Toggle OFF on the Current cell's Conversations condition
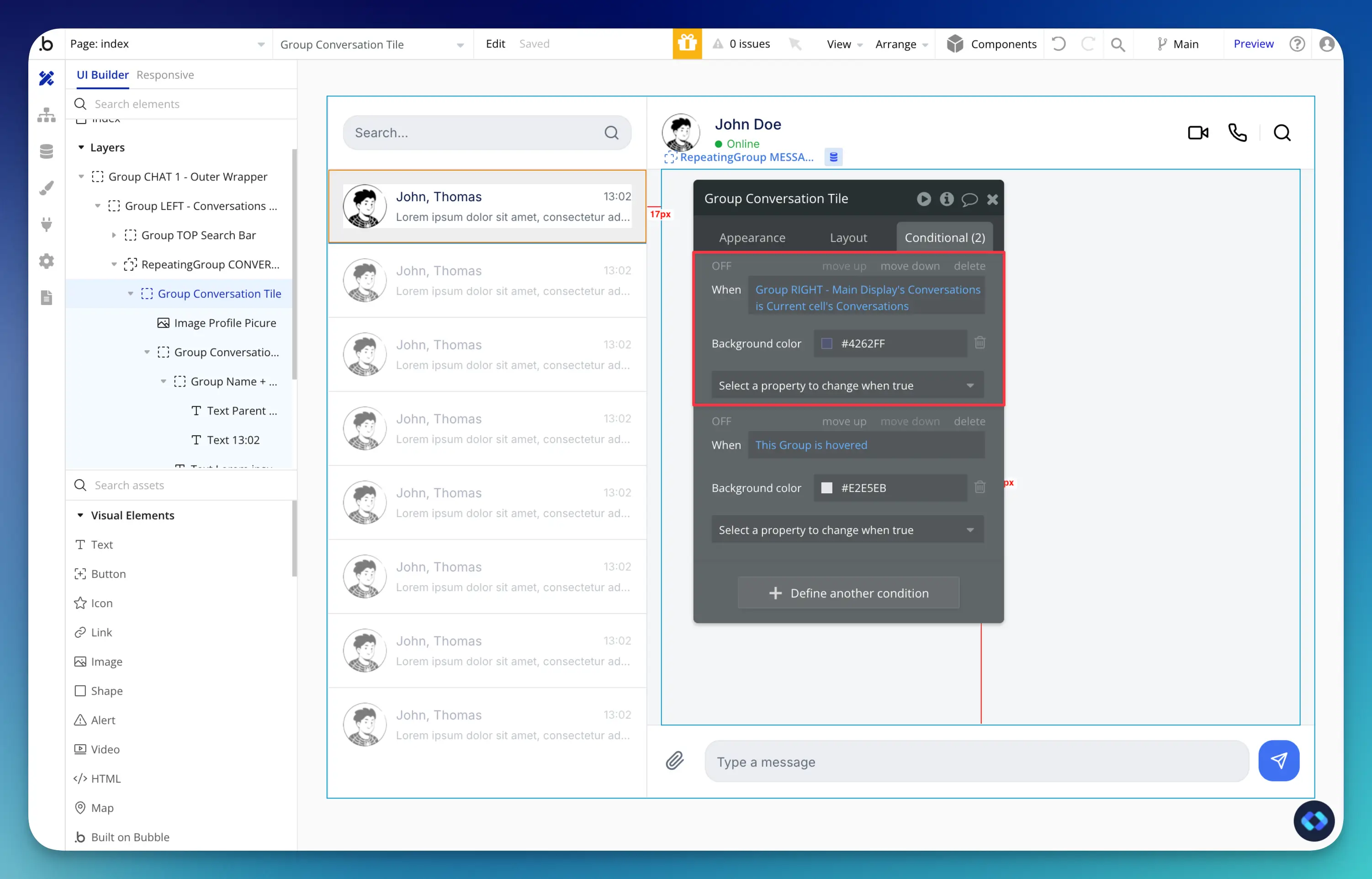Viewport: 1372px width, 879px height. click(721, 266)
